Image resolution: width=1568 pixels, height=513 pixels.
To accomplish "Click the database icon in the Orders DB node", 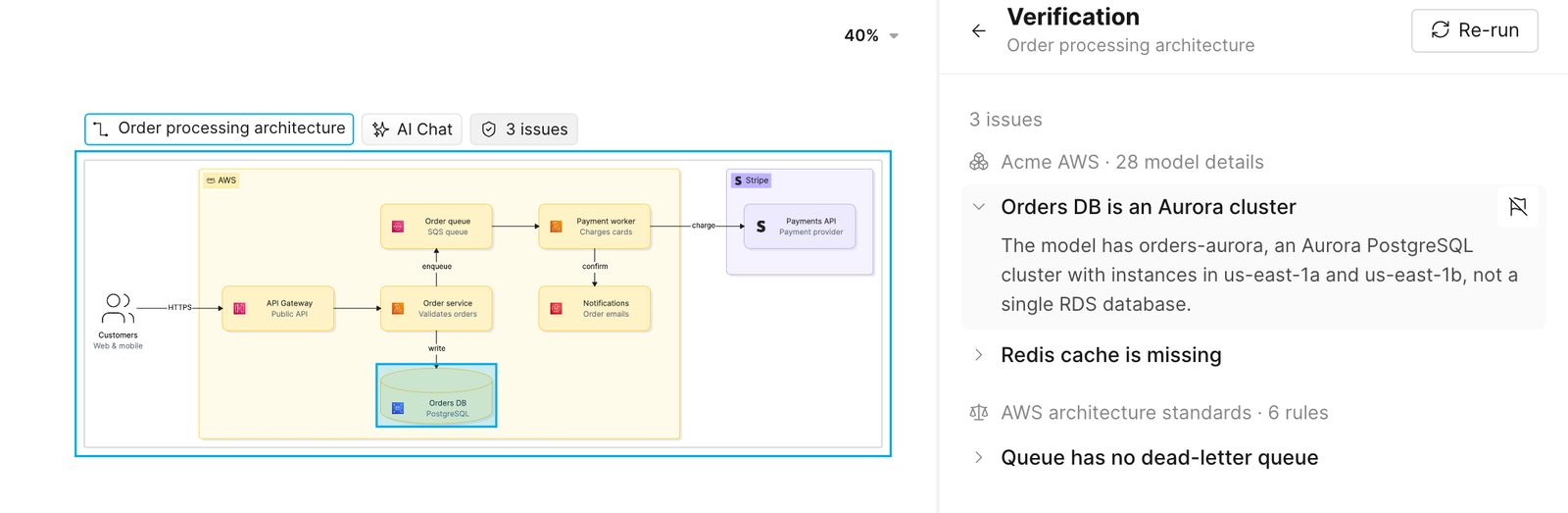I will tap(398, 408).
